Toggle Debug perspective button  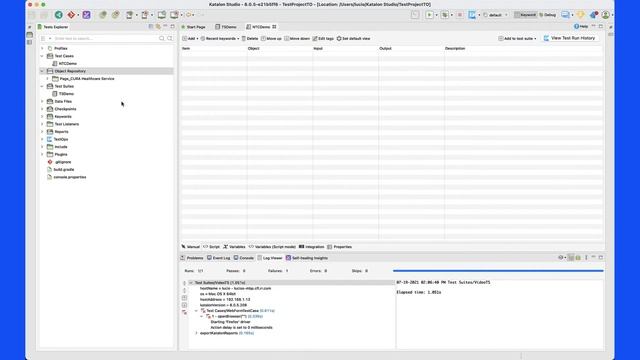(548, 15)
